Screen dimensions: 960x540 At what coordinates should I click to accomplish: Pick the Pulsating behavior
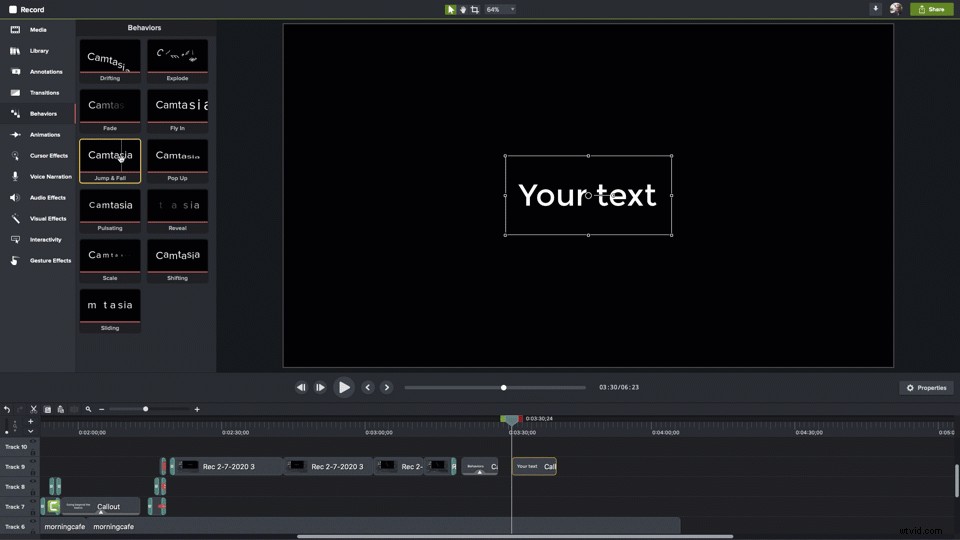110,211
